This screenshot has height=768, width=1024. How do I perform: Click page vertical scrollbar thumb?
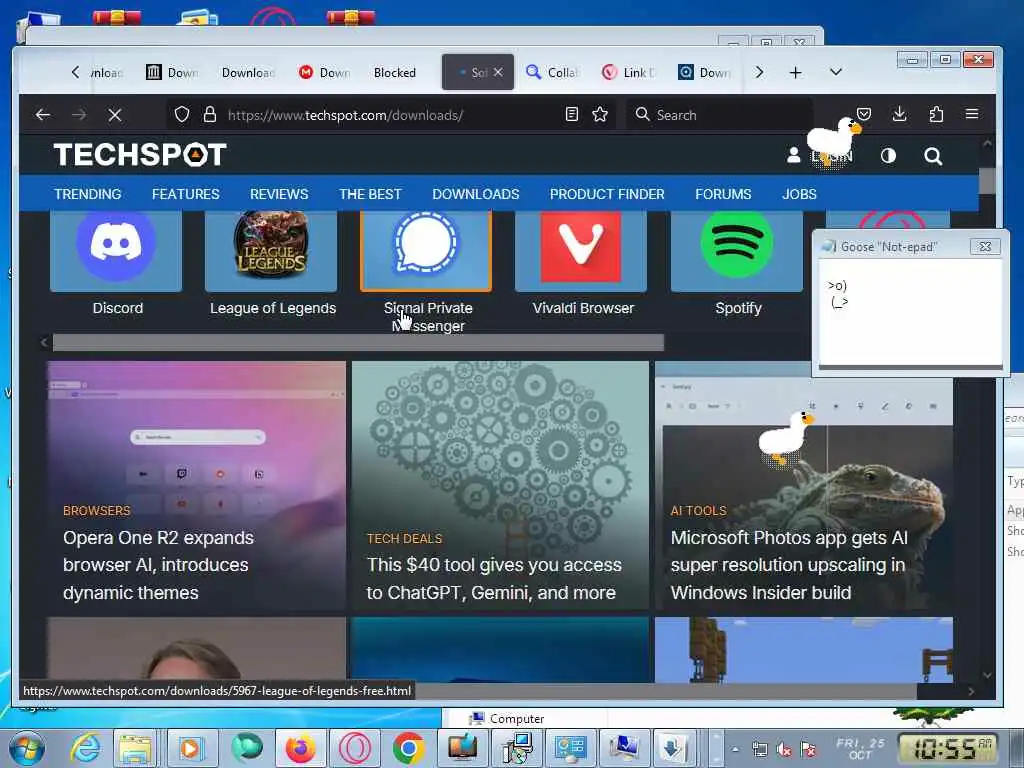coord(987,181)
